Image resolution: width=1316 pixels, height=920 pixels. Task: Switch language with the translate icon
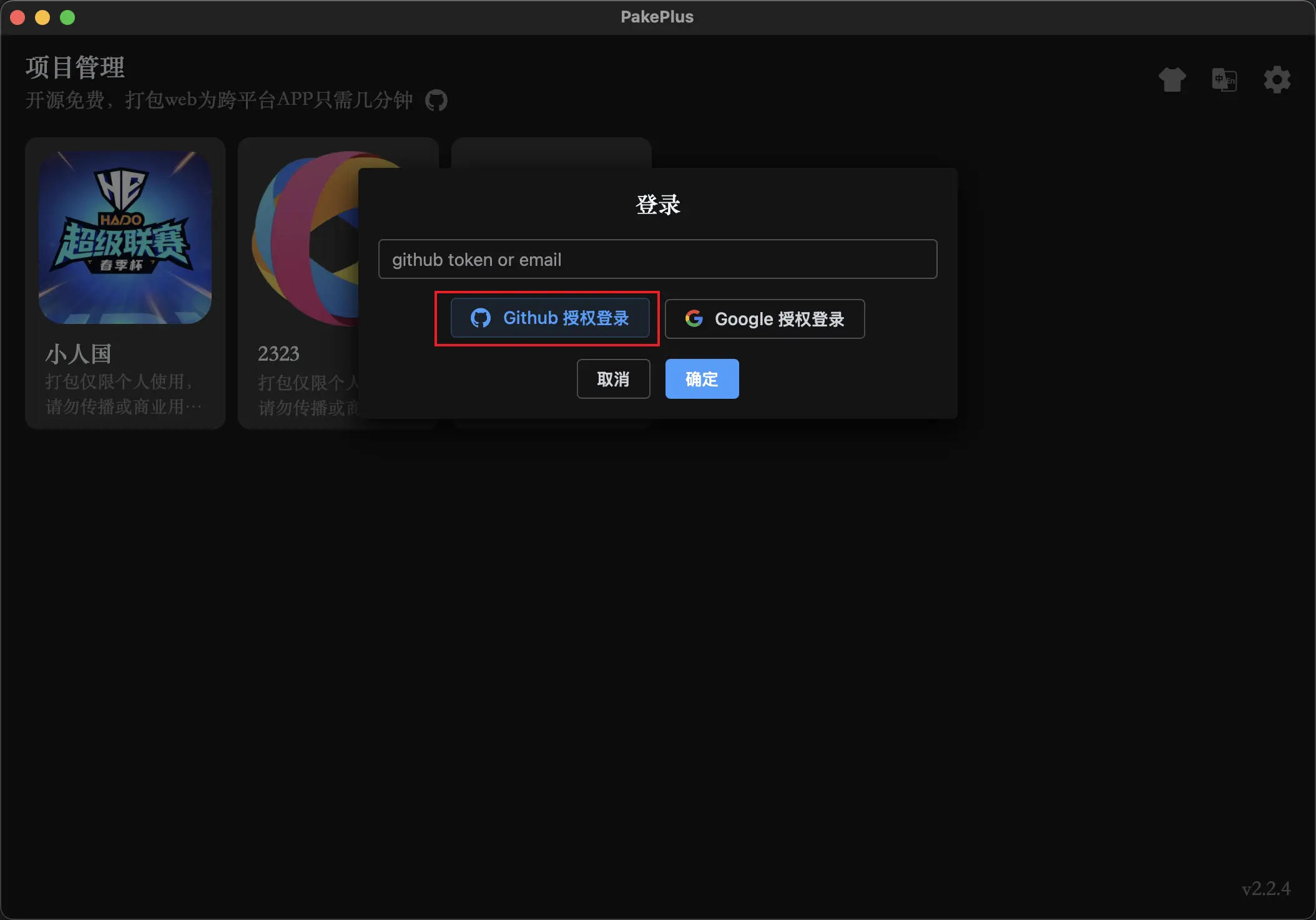coord(1224,80)
